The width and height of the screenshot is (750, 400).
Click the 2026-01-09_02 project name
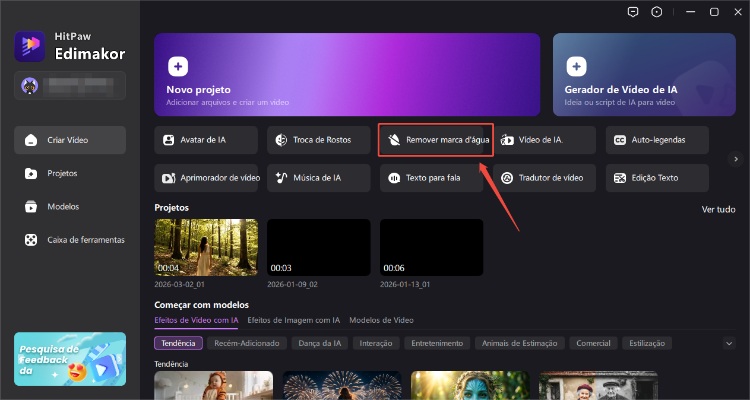[292, 284]
